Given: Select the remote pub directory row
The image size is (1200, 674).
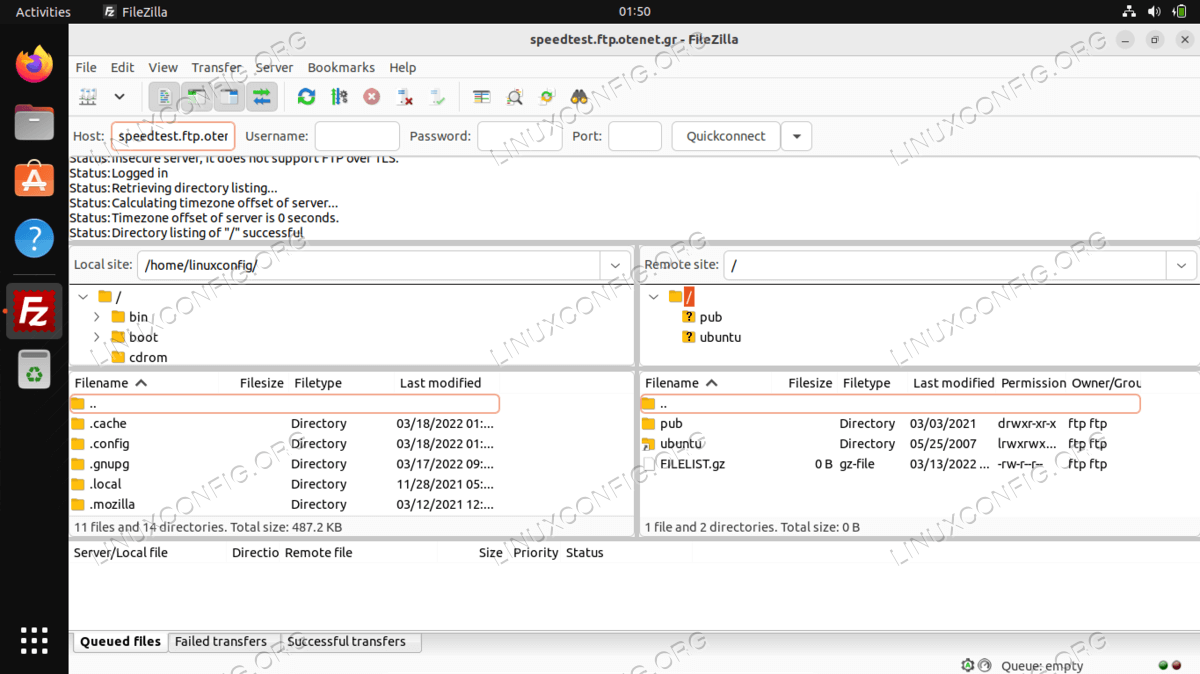Looking at the screenshot, I should tap(890, 424).
